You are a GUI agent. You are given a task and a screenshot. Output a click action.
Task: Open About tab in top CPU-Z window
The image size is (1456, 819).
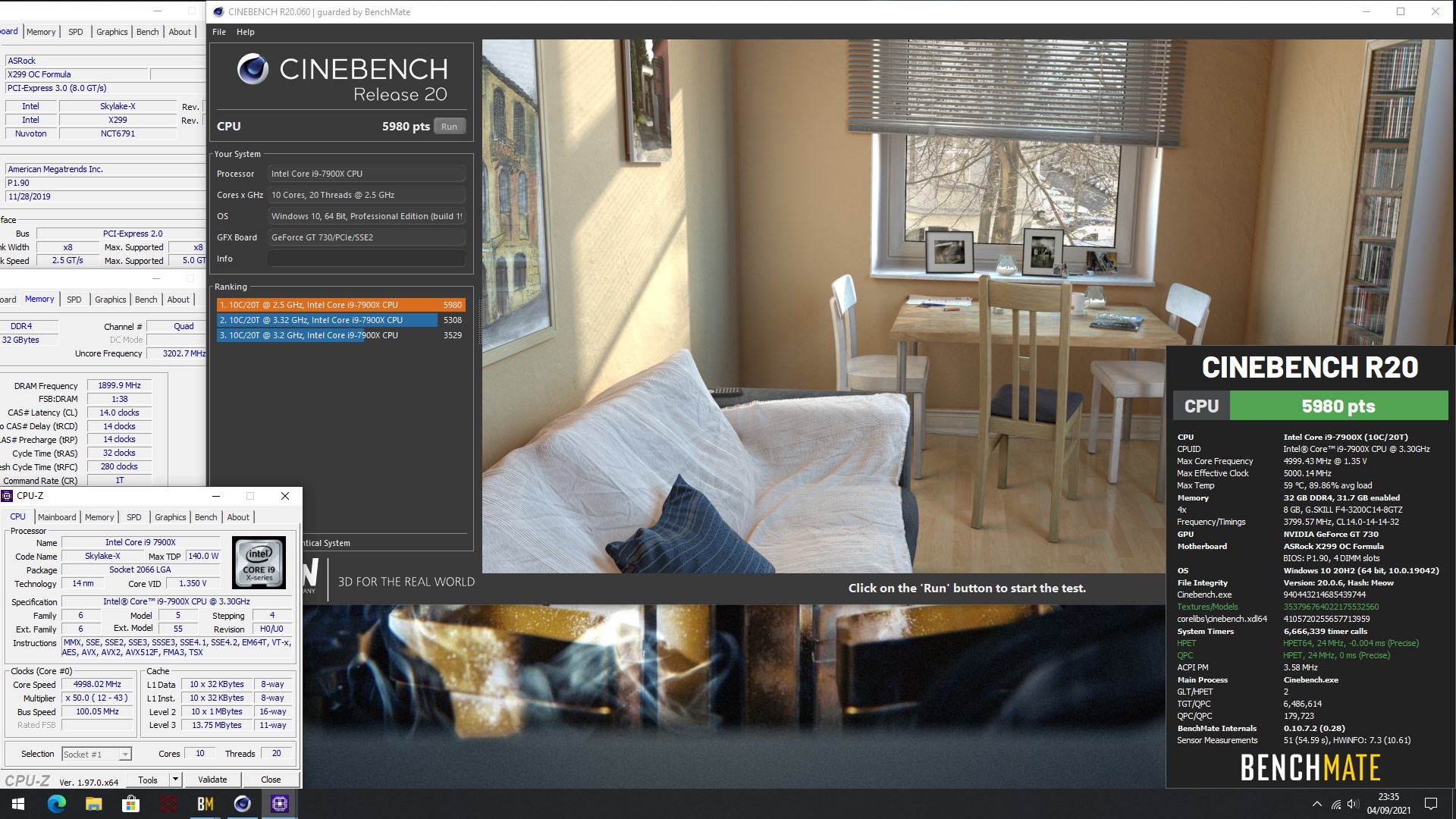(180, 32)
